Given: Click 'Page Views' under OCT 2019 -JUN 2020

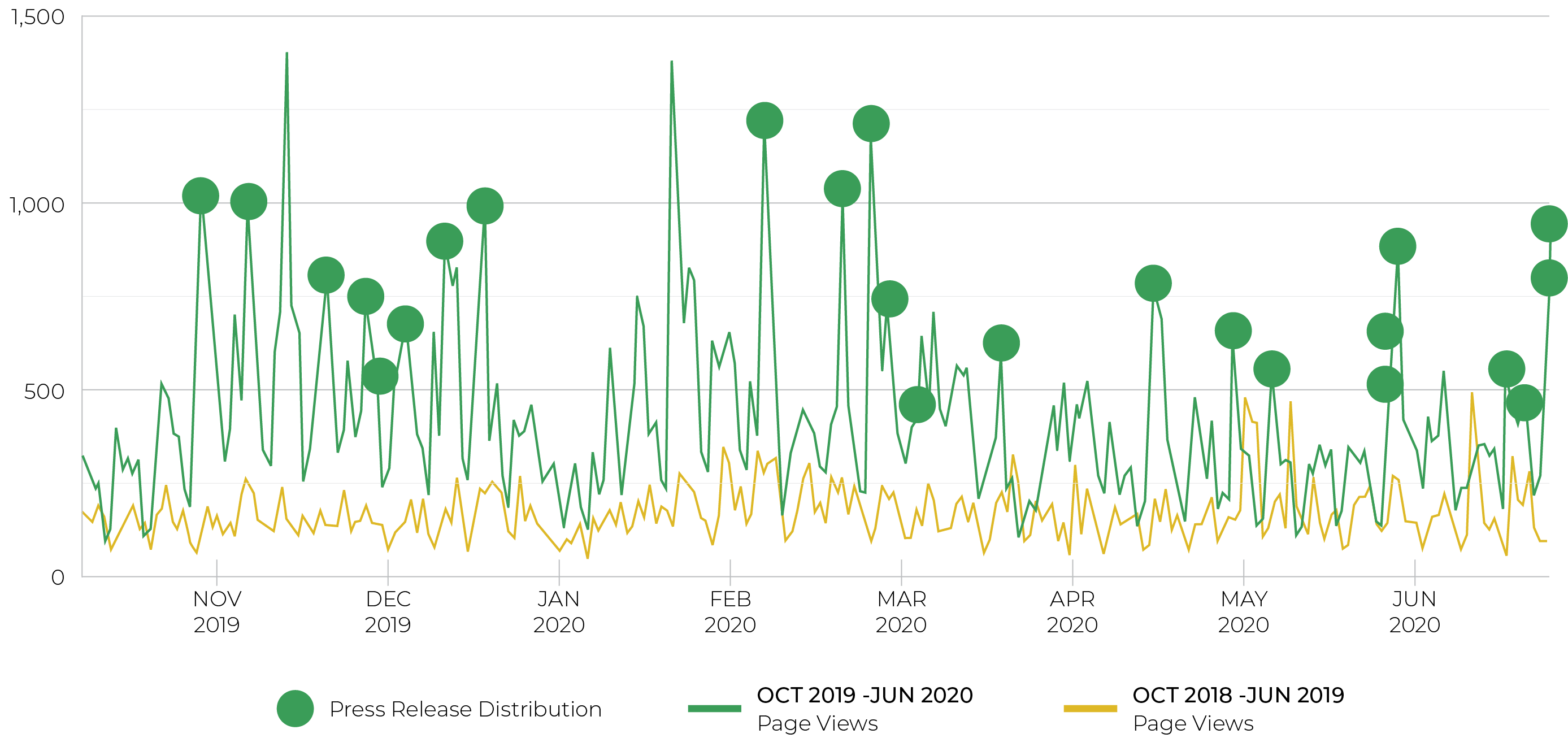Looking at the screenshot, I should [818, 723].
